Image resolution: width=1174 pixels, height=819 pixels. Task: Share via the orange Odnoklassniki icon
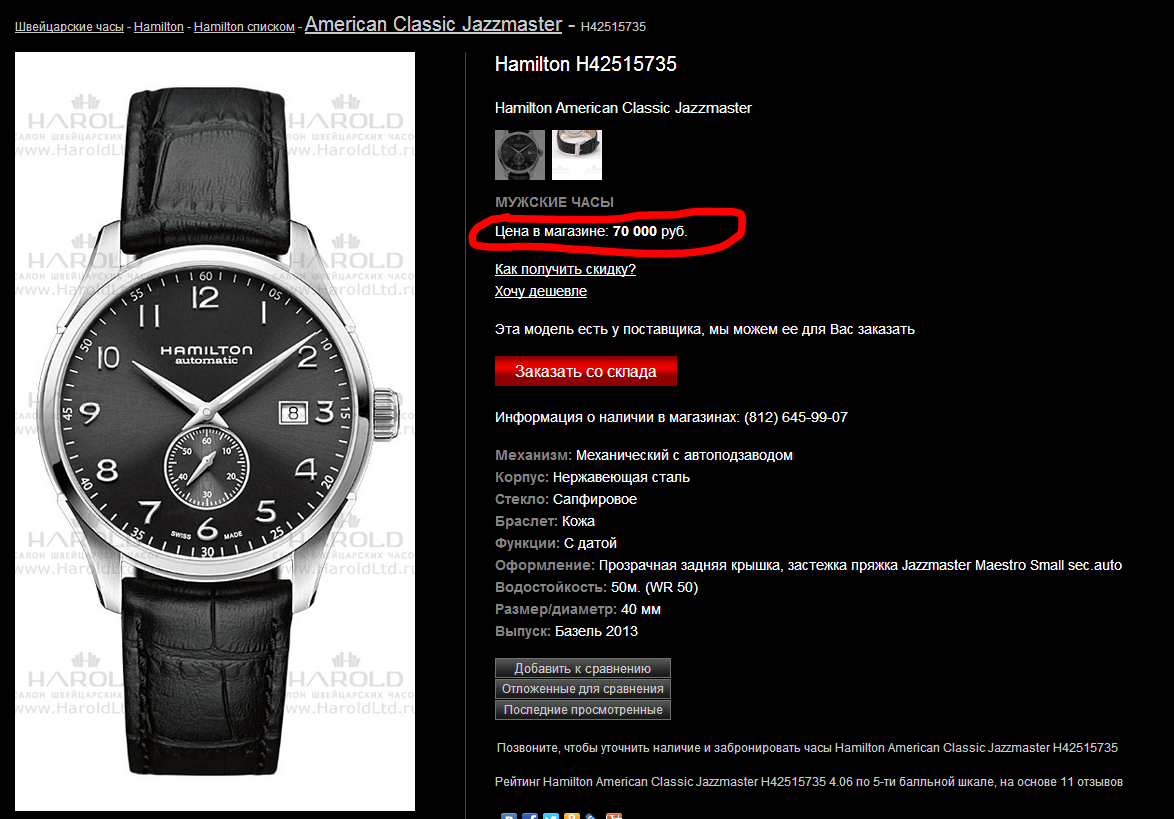(572, 816)
